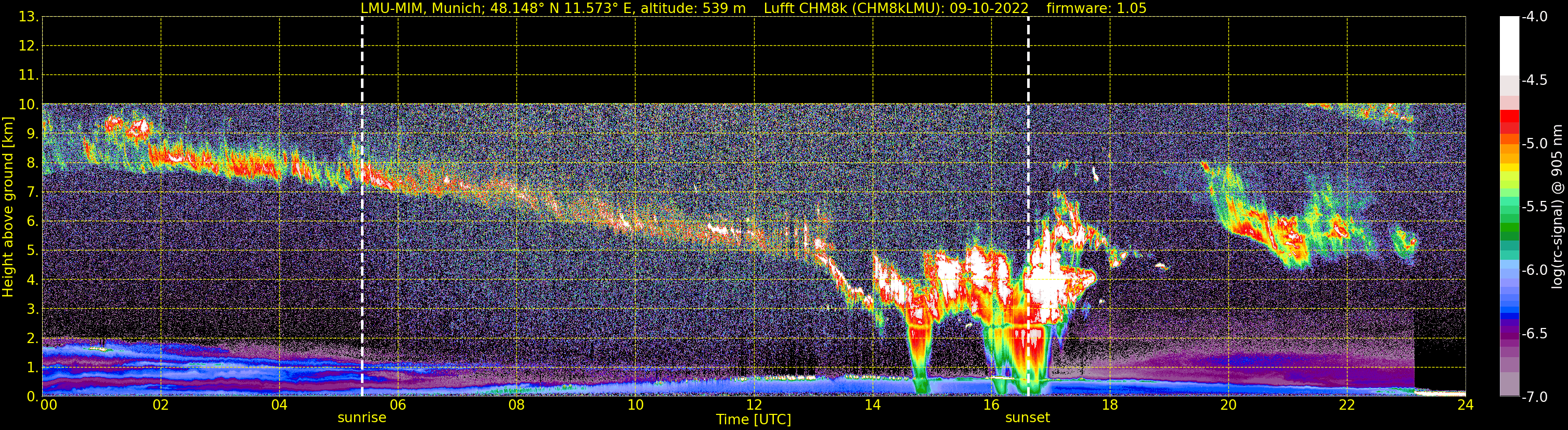The height and width of the screenshot is (430, 1568).
Task: Click the 'firmware: 1.05' text
Action: tap(1097, 8)
